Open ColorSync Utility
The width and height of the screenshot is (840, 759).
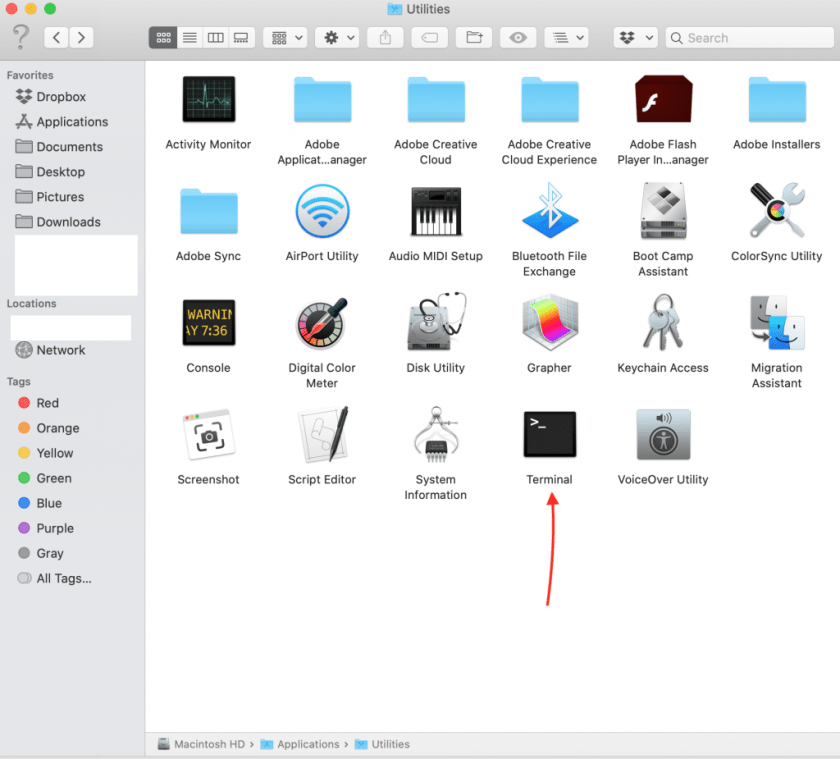click(777, 211)
